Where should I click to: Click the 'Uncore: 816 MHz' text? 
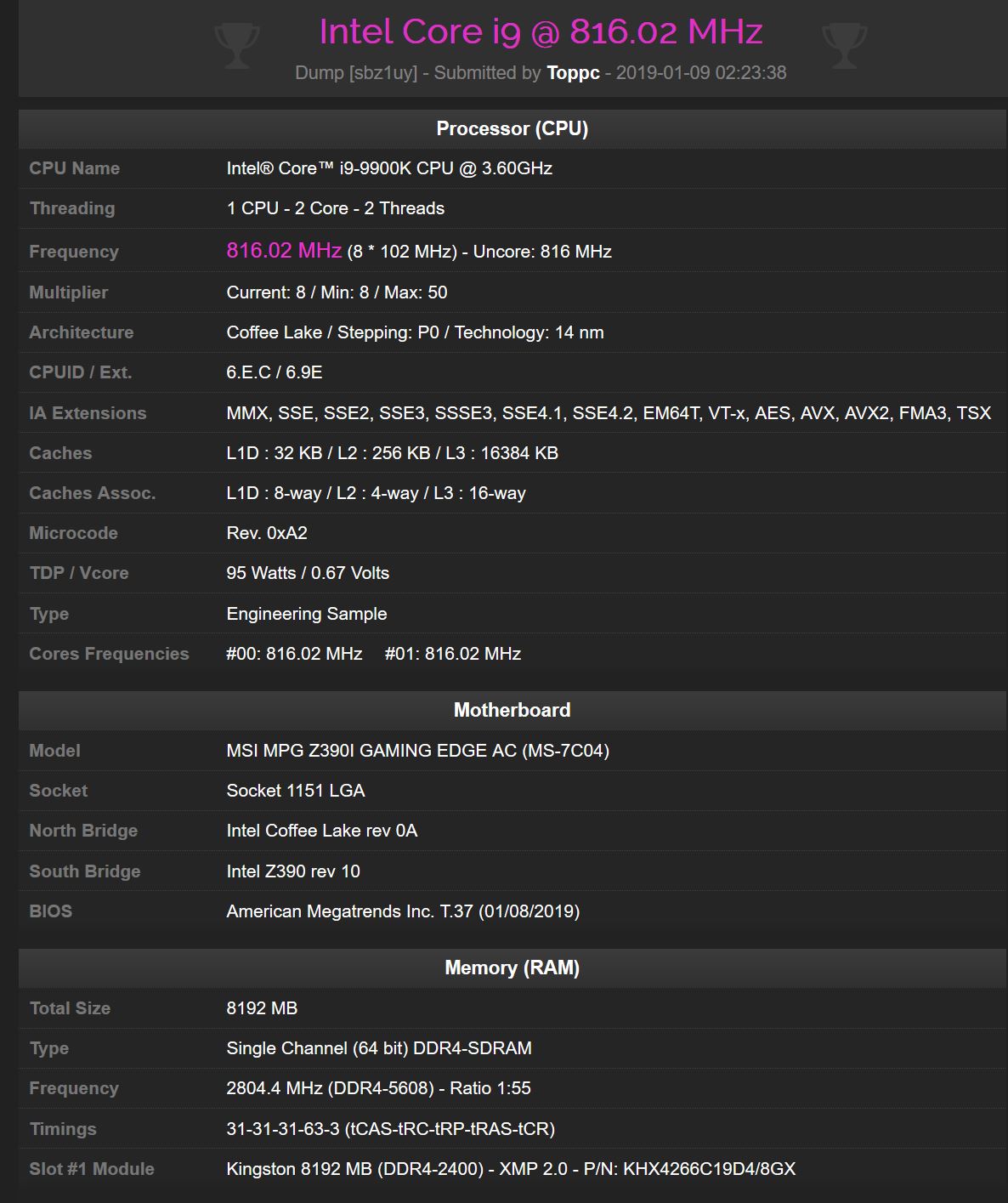(542, 252)
